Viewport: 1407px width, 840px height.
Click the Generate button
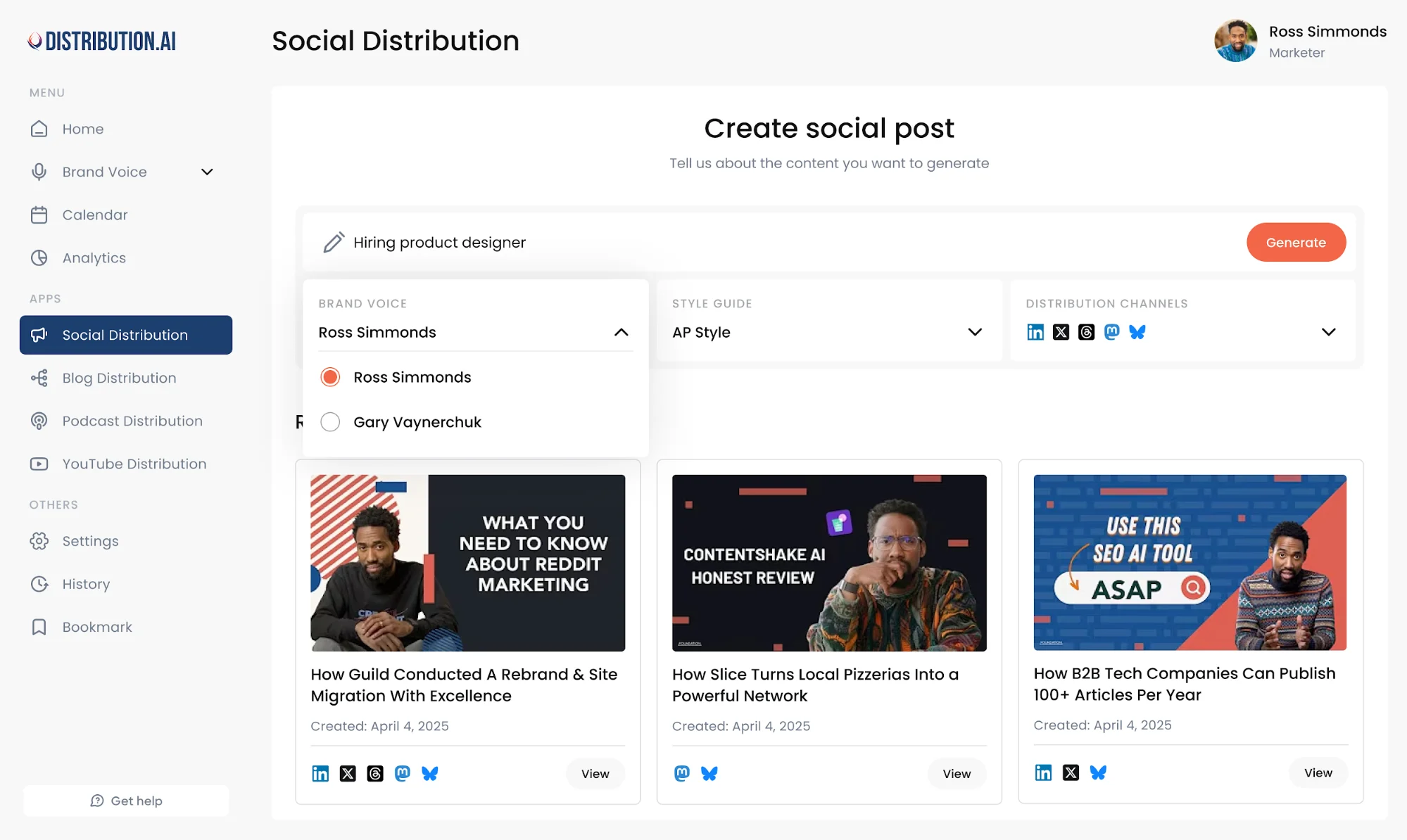point(1296,242)
